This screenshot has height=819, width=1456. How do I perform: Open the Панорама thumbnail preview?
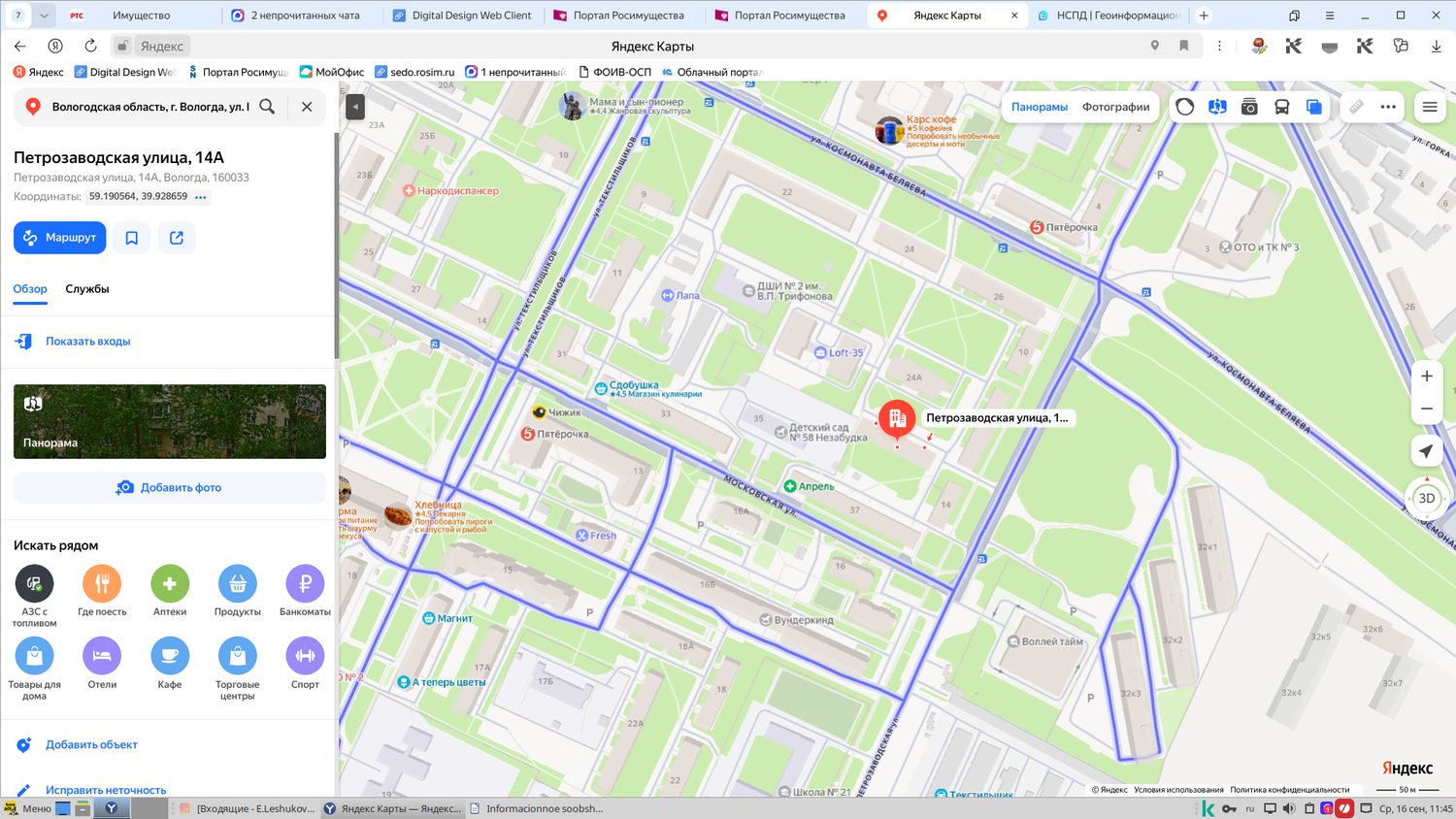pyautogui.click(x=170, y=421)
